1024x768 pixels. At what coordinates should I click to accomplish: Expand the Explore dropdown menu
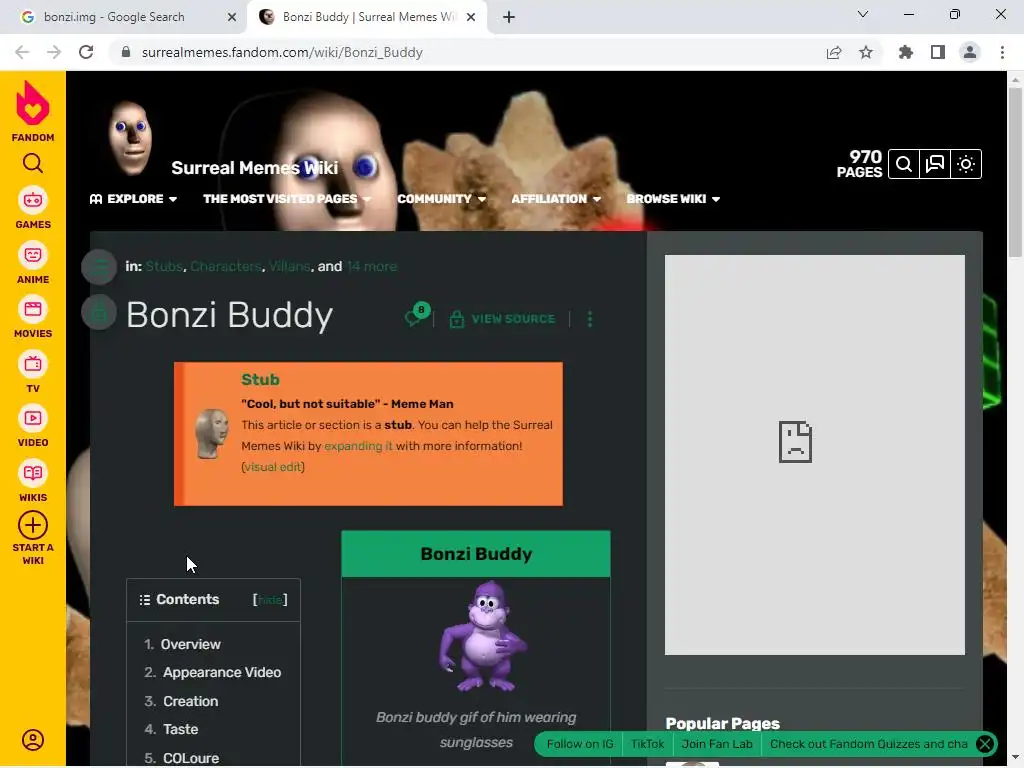click(133, 199)
